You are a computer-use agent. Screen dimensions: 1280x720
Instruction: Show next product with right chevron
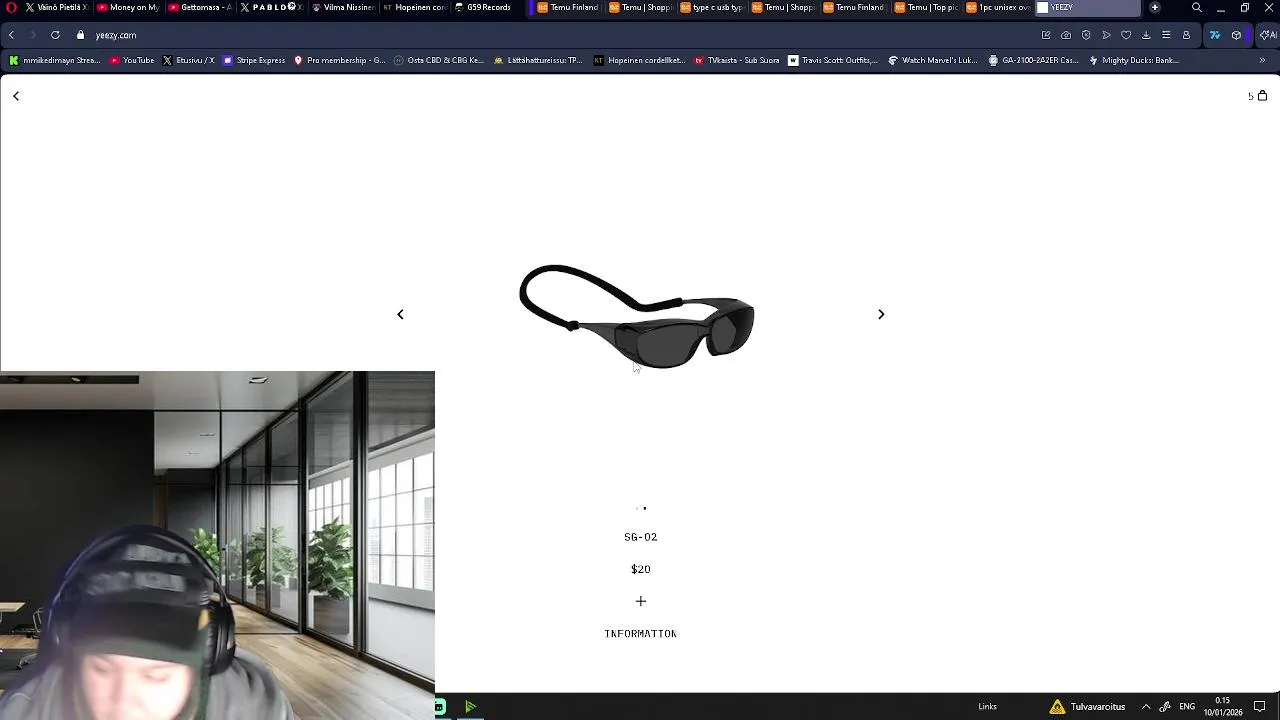881,314
